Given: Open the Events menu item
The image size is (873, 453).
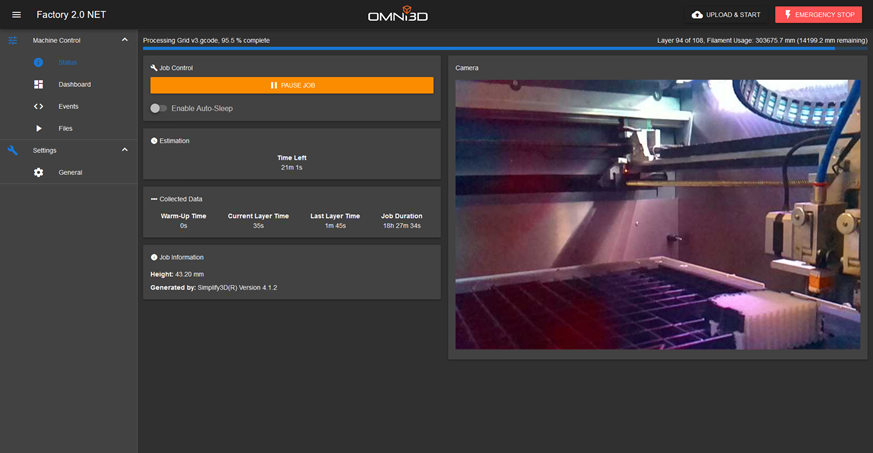Looking at the screenshot, I should (69, 106).
